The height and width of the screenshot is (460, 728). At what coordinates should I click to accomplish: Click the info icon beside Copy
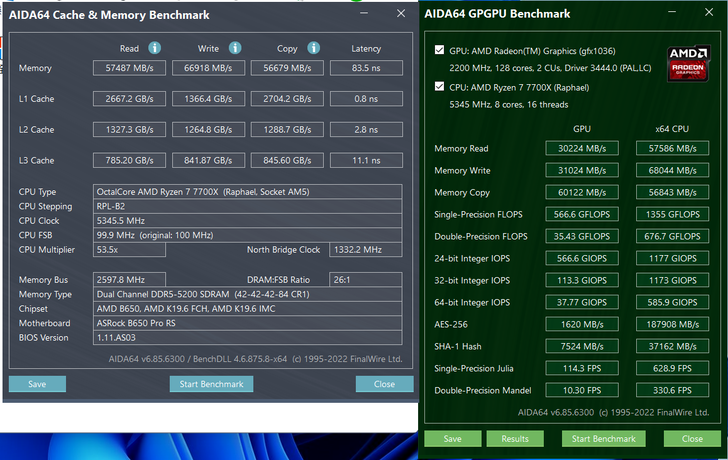311,48
